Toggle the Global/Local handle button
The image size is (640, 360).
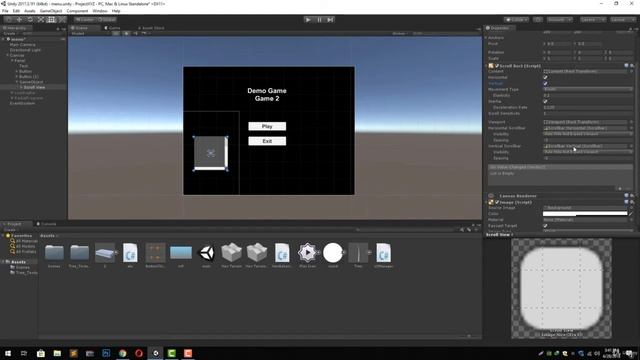pyautogui.click(x=107, y=19)
